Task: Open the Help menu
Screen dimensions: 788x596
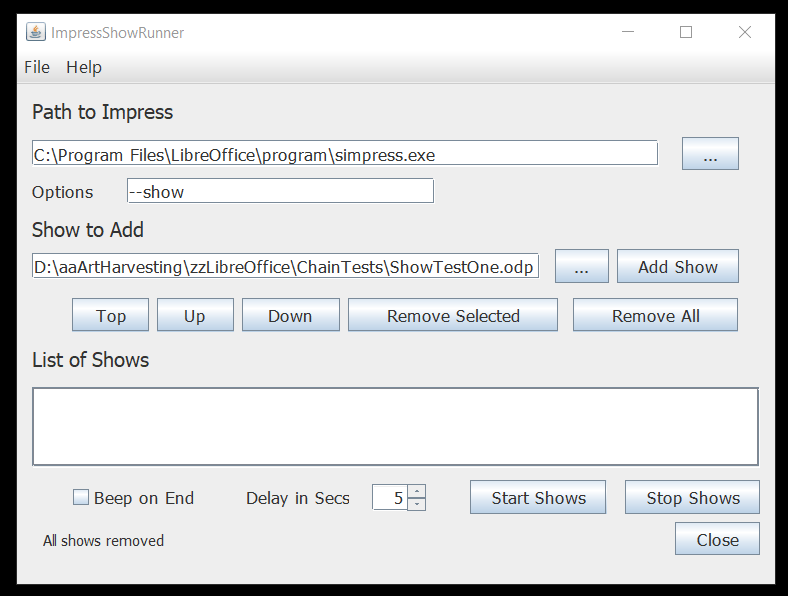Action: click(84, 67)
